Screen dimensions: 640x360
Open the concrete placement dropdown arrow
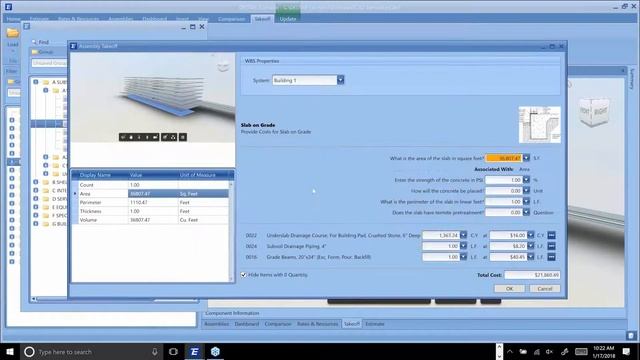click(526, 191)
